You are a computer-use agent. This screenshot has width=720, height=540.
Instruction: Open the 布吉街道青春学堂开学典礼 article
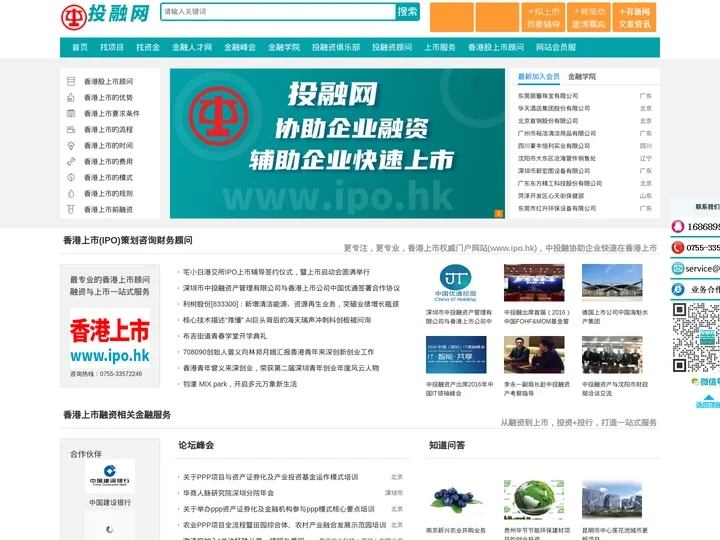pyautogui.click(x=225, y=336)
